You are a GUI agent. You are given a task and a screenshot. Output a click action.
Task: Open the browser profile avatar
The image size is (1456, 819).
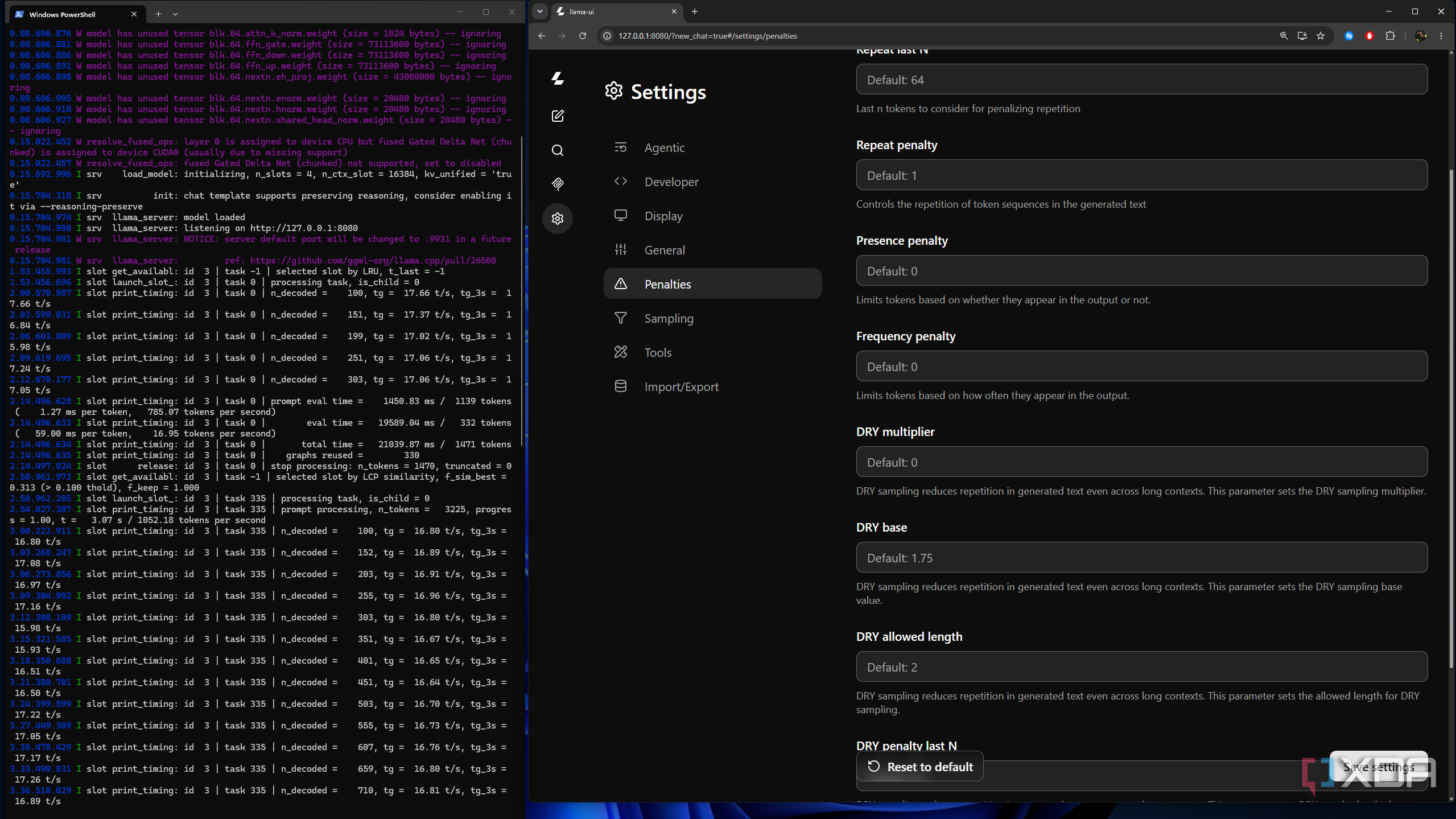click(x=1421, y=36)
